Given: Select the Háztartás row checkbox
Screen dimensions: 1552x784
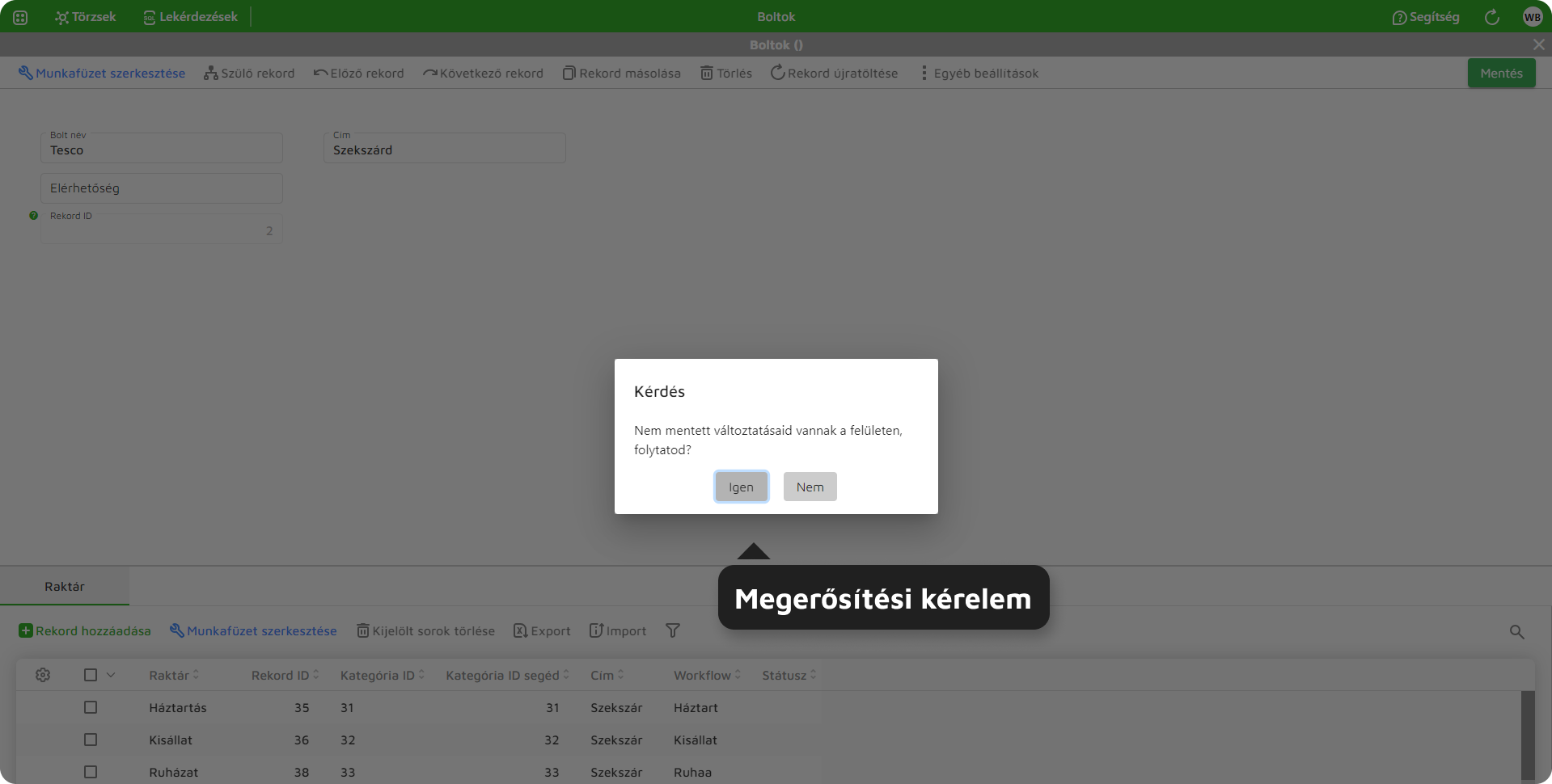Looking at the screenshot, I should pos(91,707).
